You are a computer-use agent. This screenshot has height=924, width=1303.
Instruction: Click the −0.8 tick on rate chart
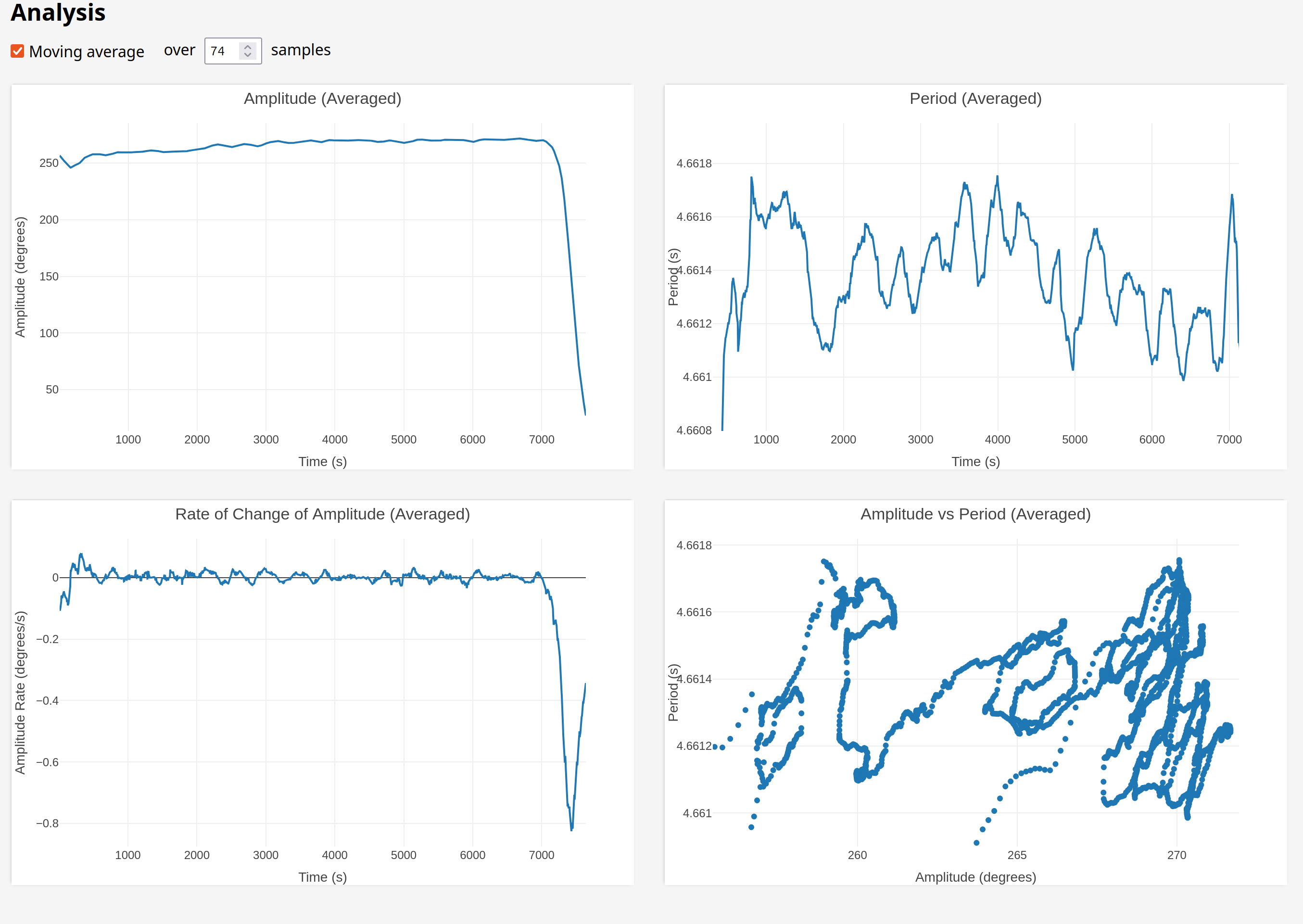(x=47, y=823)
